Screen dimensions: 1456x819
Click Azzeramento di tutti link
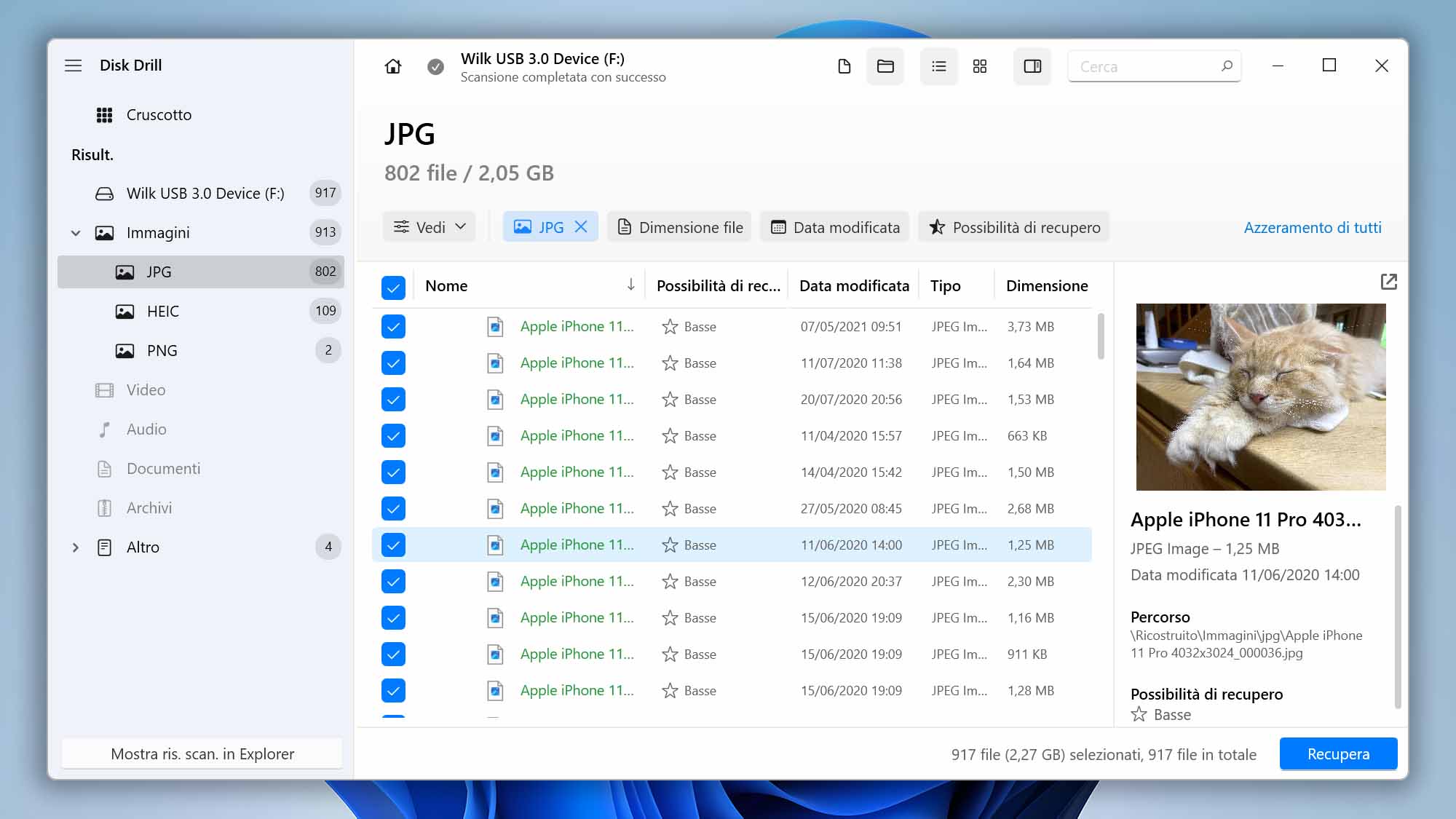(x=1313, y=227)
